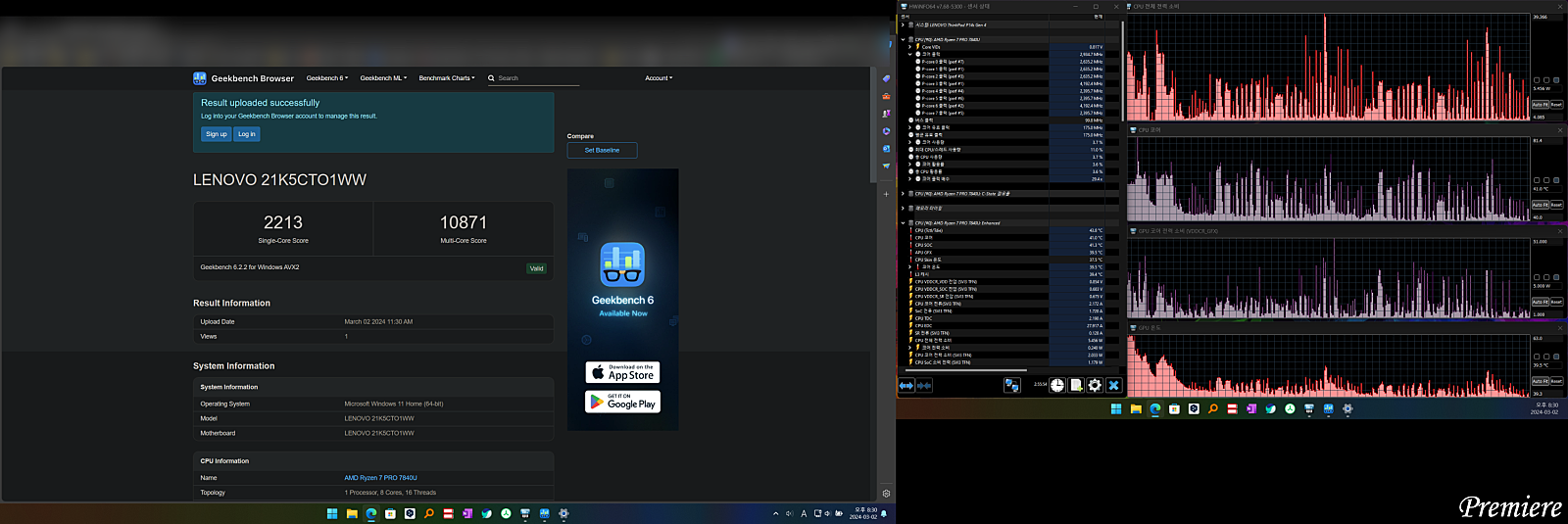Click Geekbench 6 app icon in ad

point(622,264)
